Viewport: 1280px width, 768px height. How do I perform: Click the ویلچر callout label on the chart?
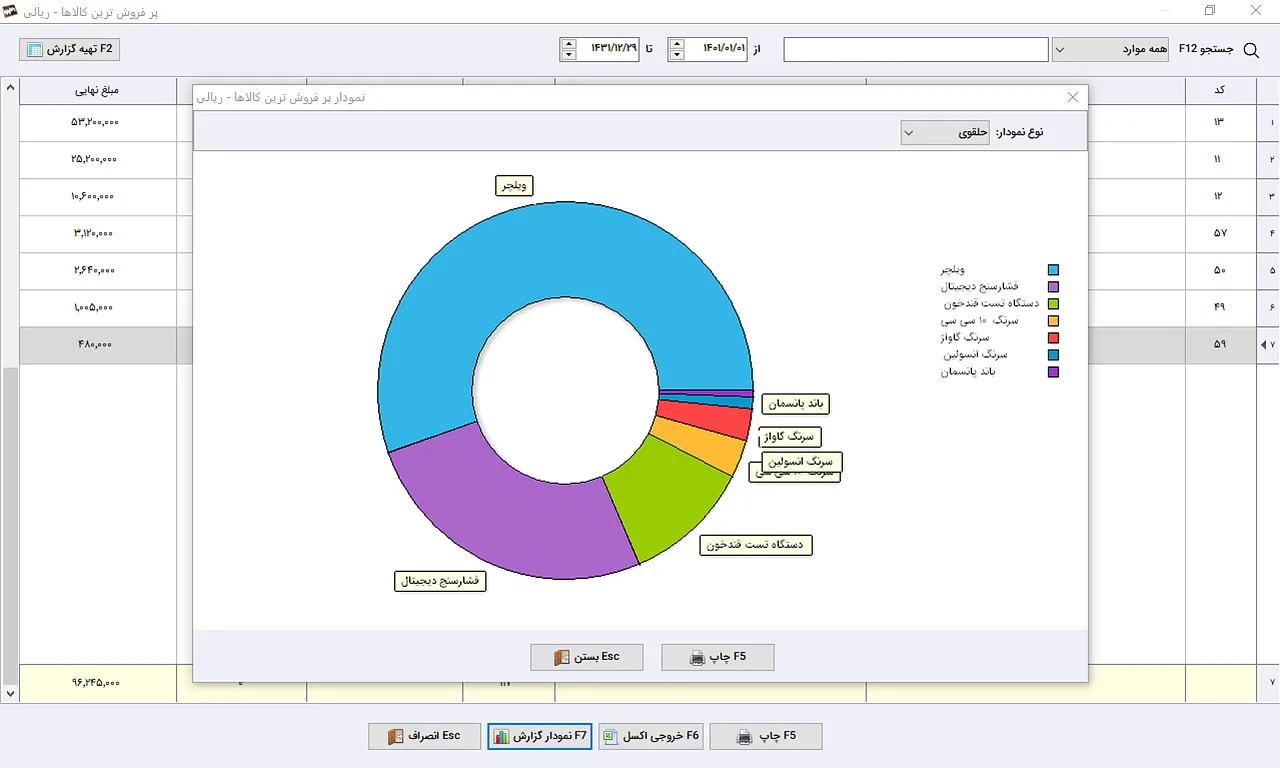[514, 185]
